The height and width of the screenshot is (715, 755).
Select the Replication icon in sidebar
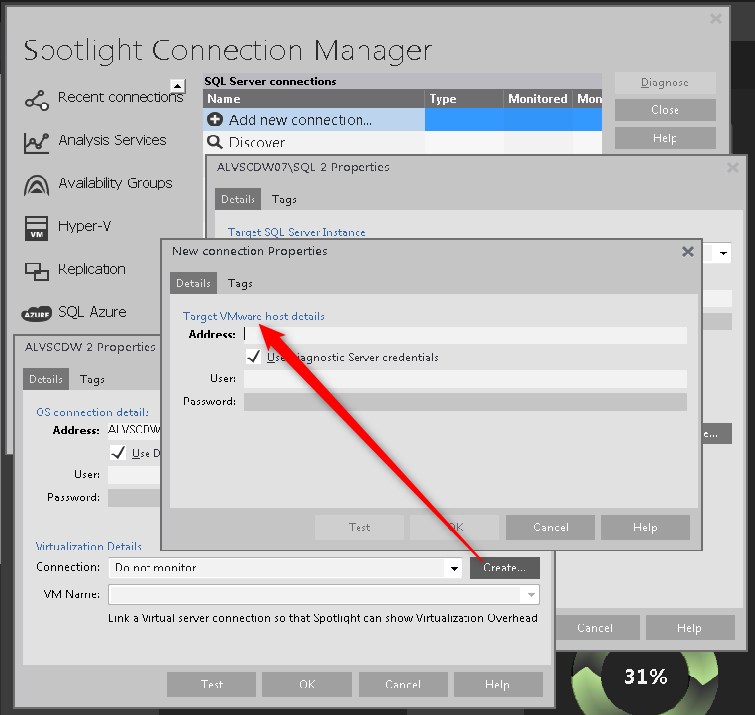36,271
